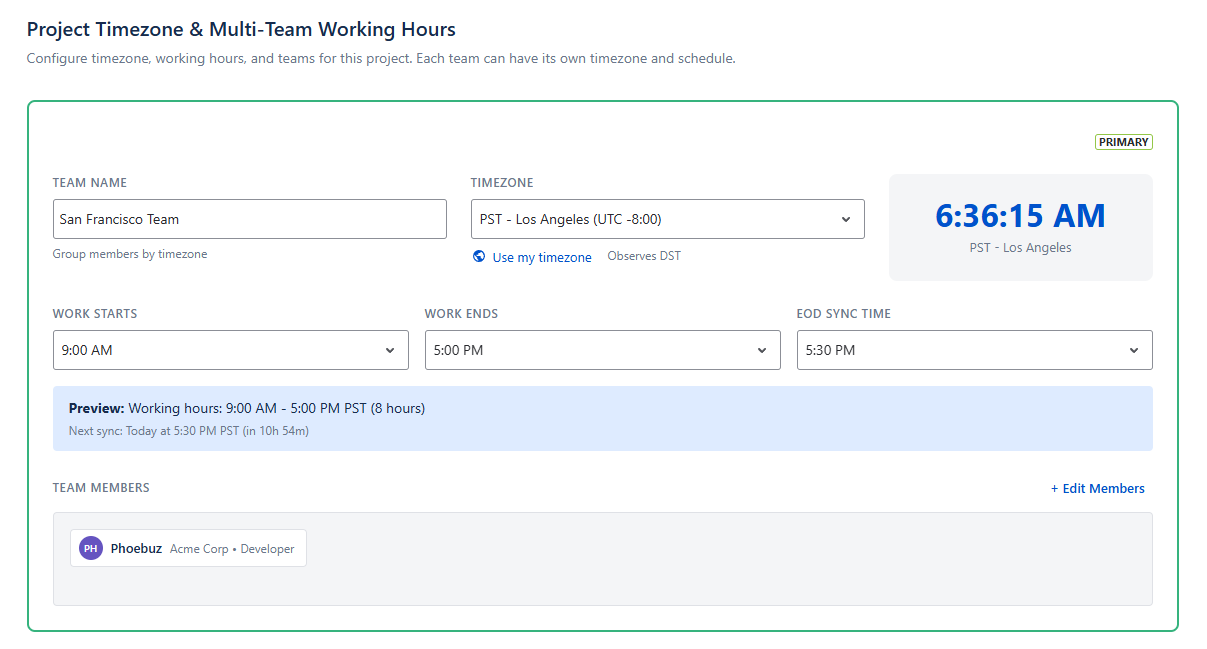Image resolution: width=1207 pixels, height=649 pixels.
Task: Click the Project Timezone page heading
Action: click(x=240, y=29)
